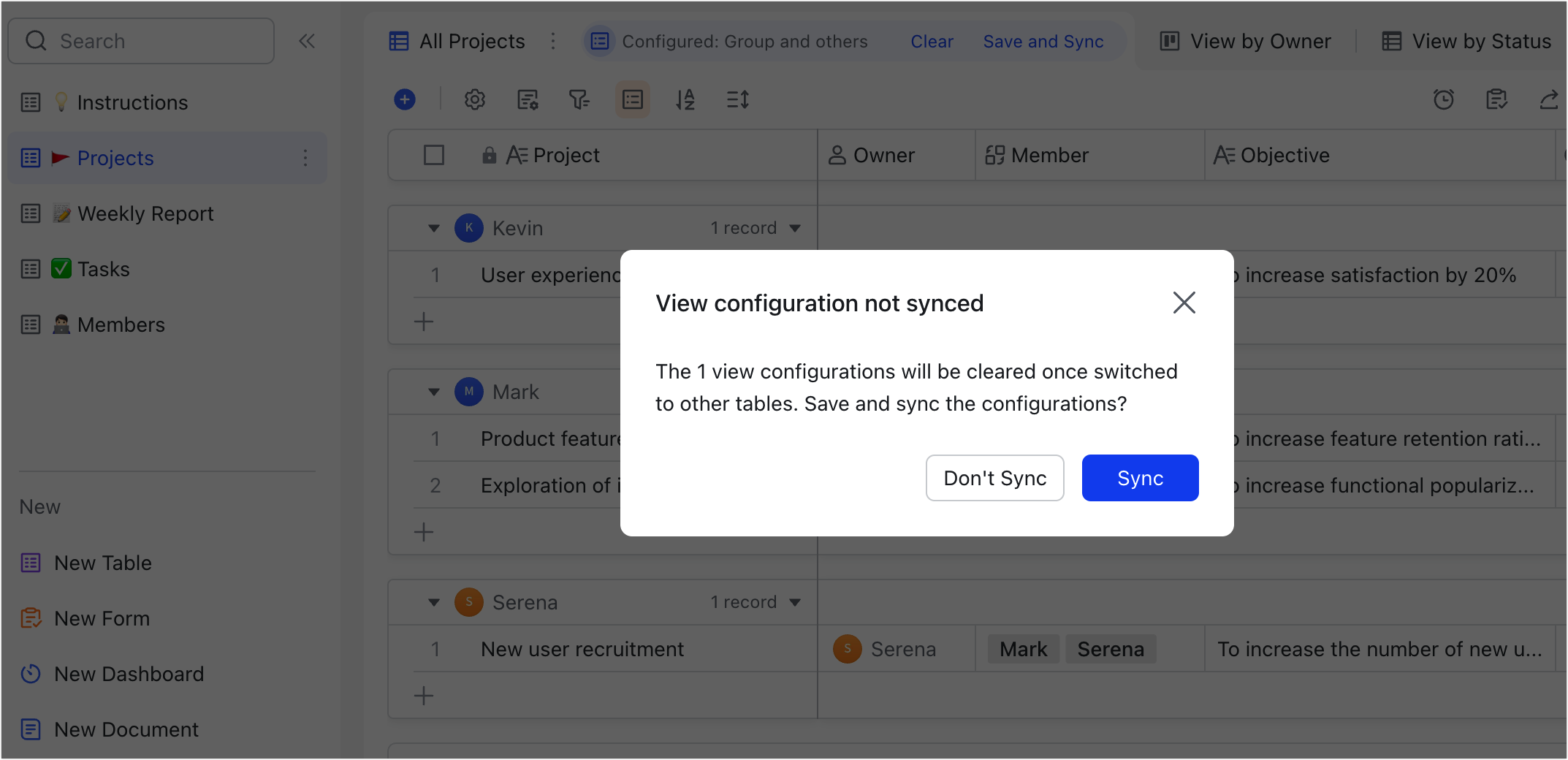1568x760 pixels.
Task: Click the blue plus button to add record
Action: pos(405,99)
